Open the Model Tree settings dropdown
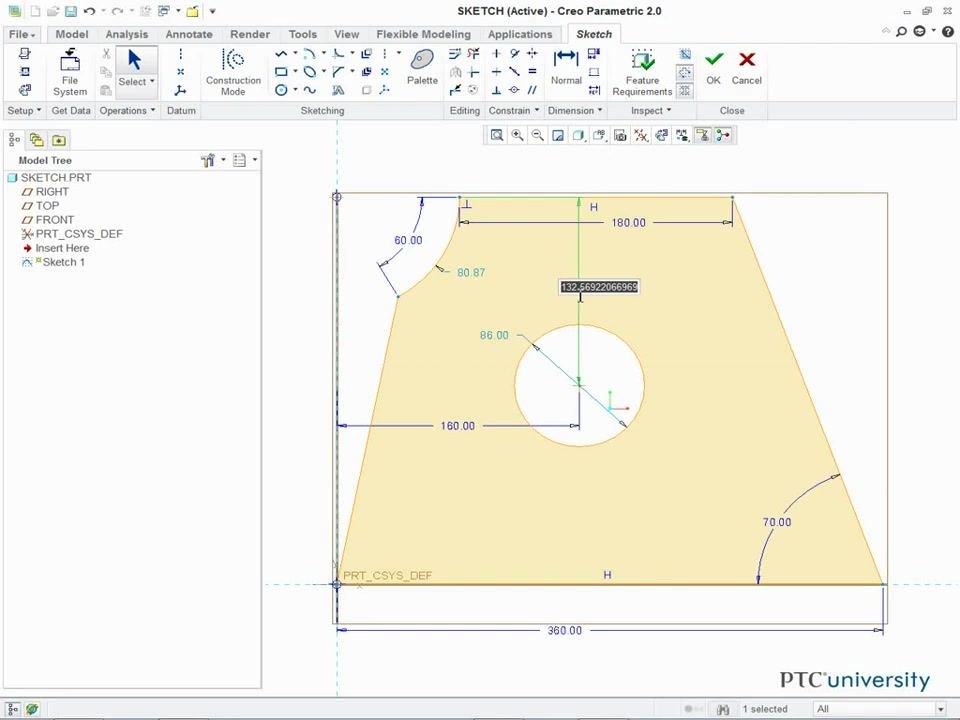 (212, 160)
